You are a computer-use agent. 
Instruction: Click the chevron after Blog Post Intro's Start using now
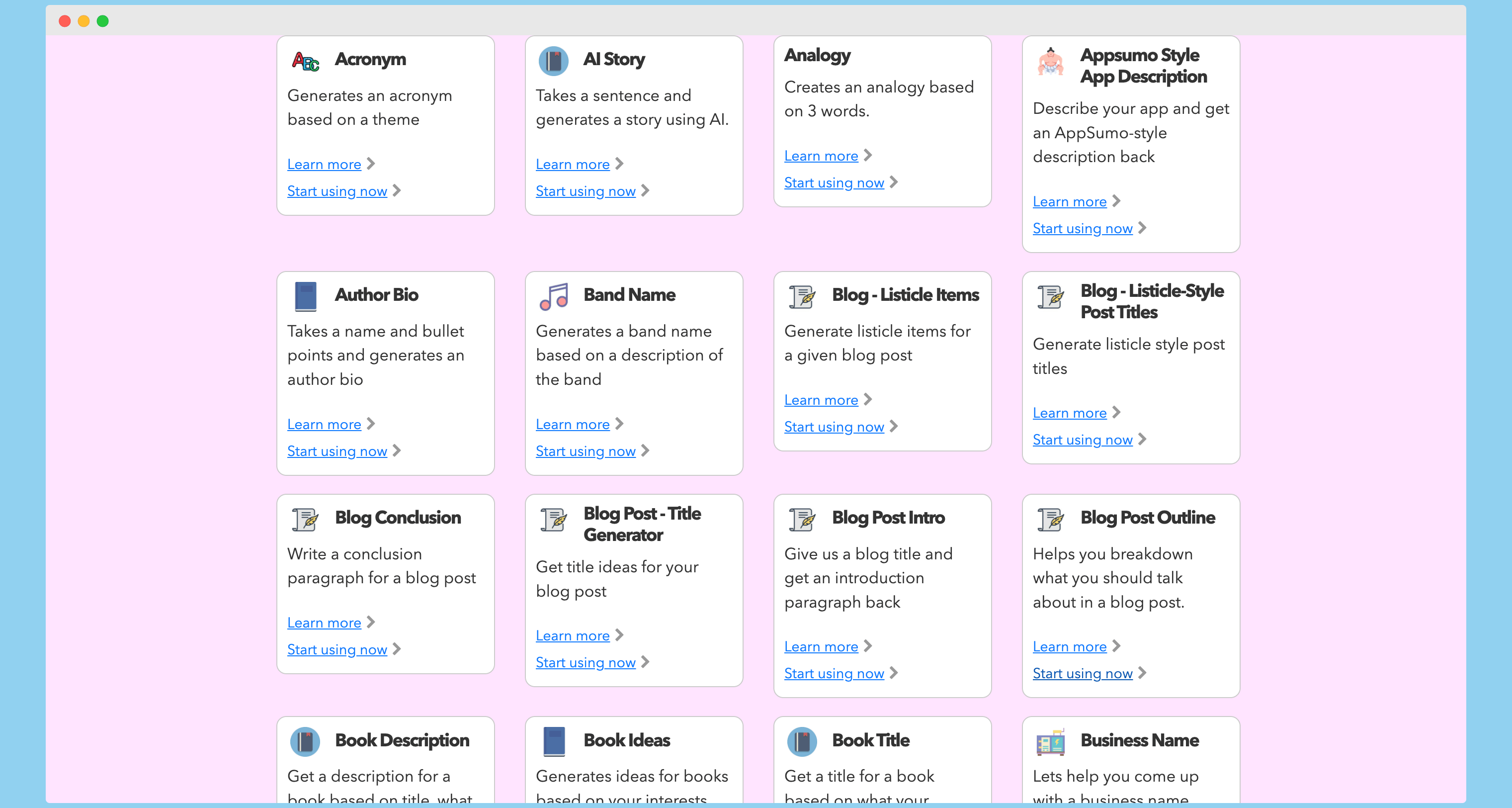pyautogui.click(x=894, y=674)
